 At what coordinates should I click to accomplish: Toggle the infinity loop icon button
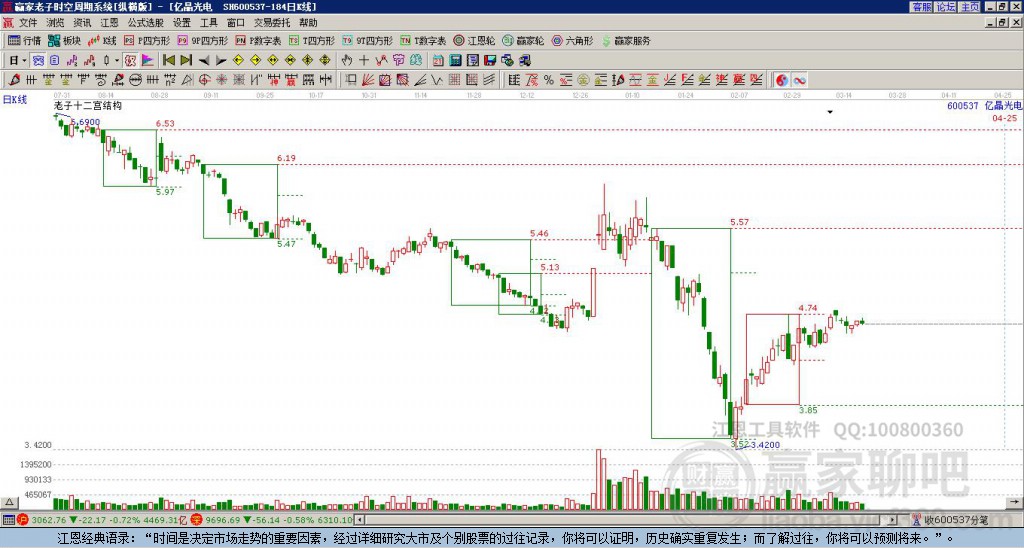[799, 80]
